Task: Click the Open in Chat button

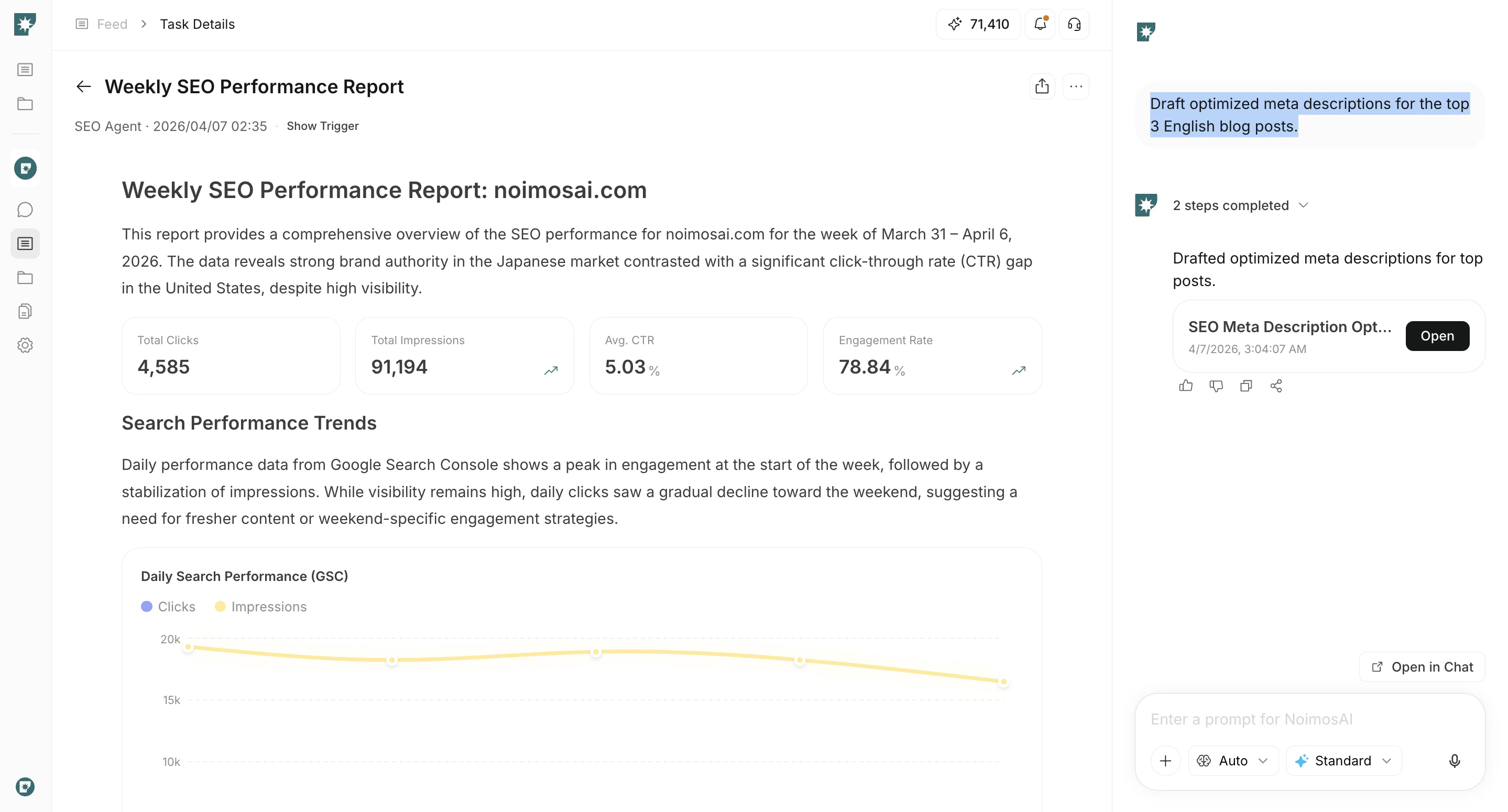Action: point(1422,667)
